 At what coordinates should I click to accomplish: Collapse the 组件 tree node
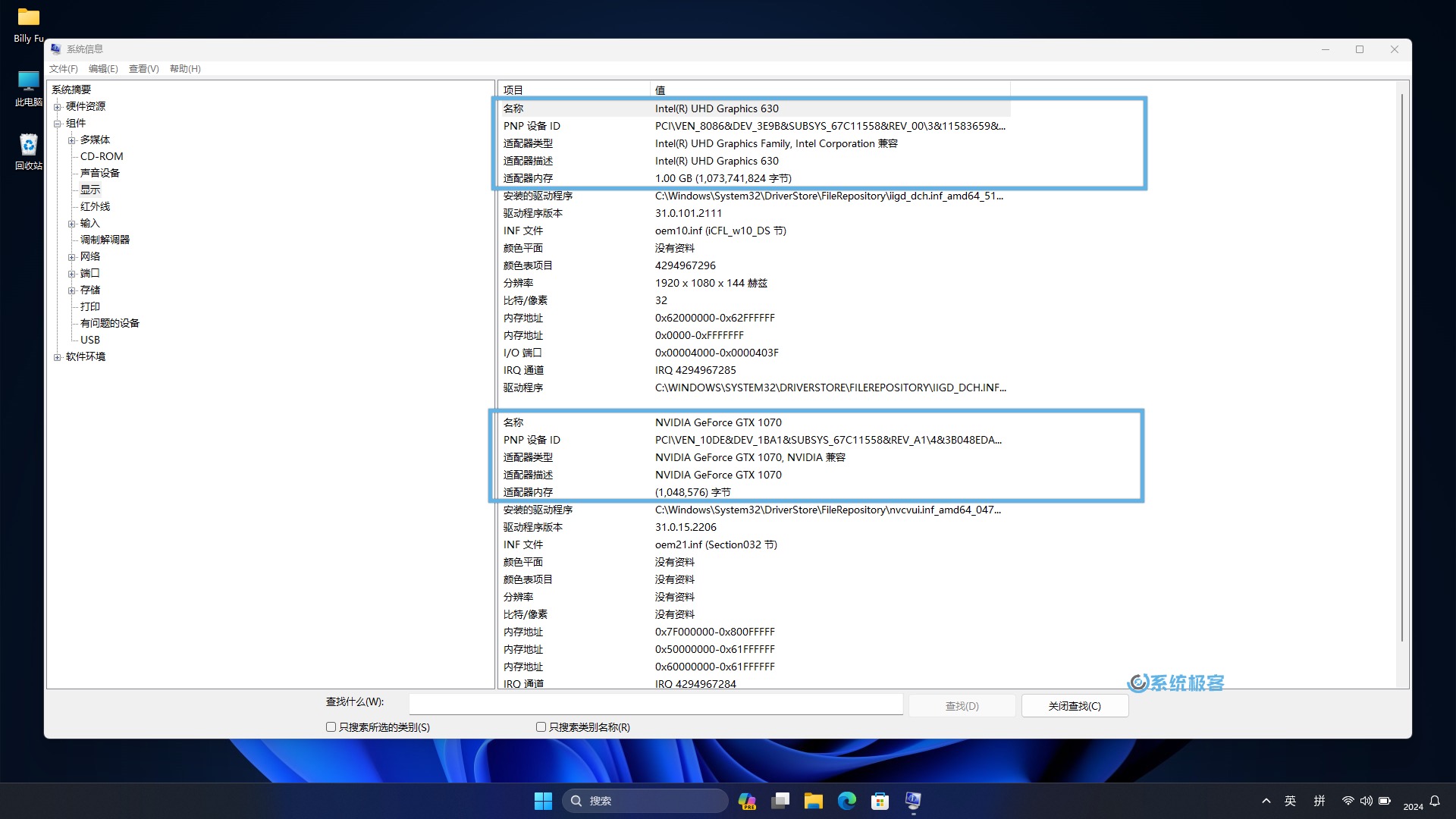[58, 124]
